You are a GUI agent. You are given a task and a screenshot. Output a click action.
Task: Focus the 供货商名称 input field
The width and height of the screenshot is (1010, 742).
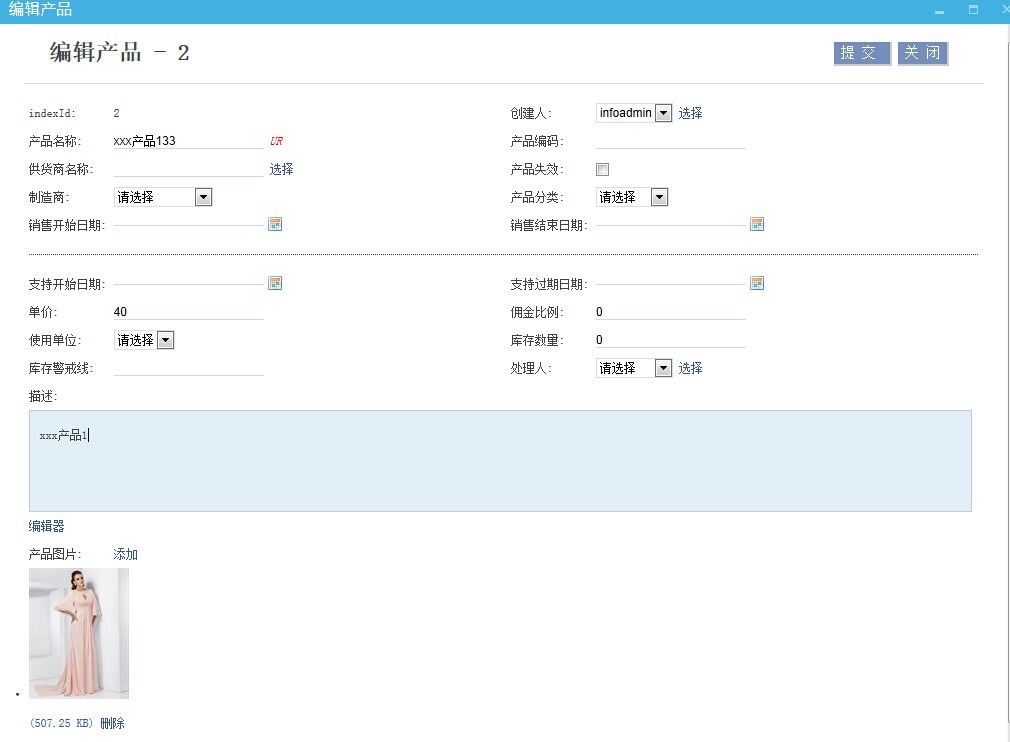pyautogui.click(x=189, y=169)
